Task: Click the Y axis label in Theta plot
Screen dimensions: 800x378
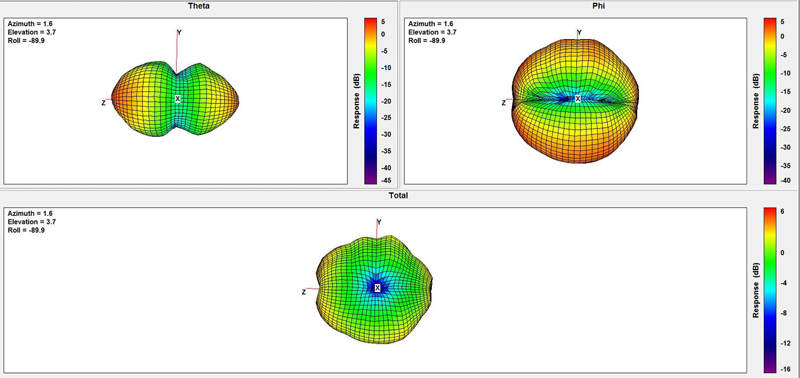Action: (x=180, y=33)
